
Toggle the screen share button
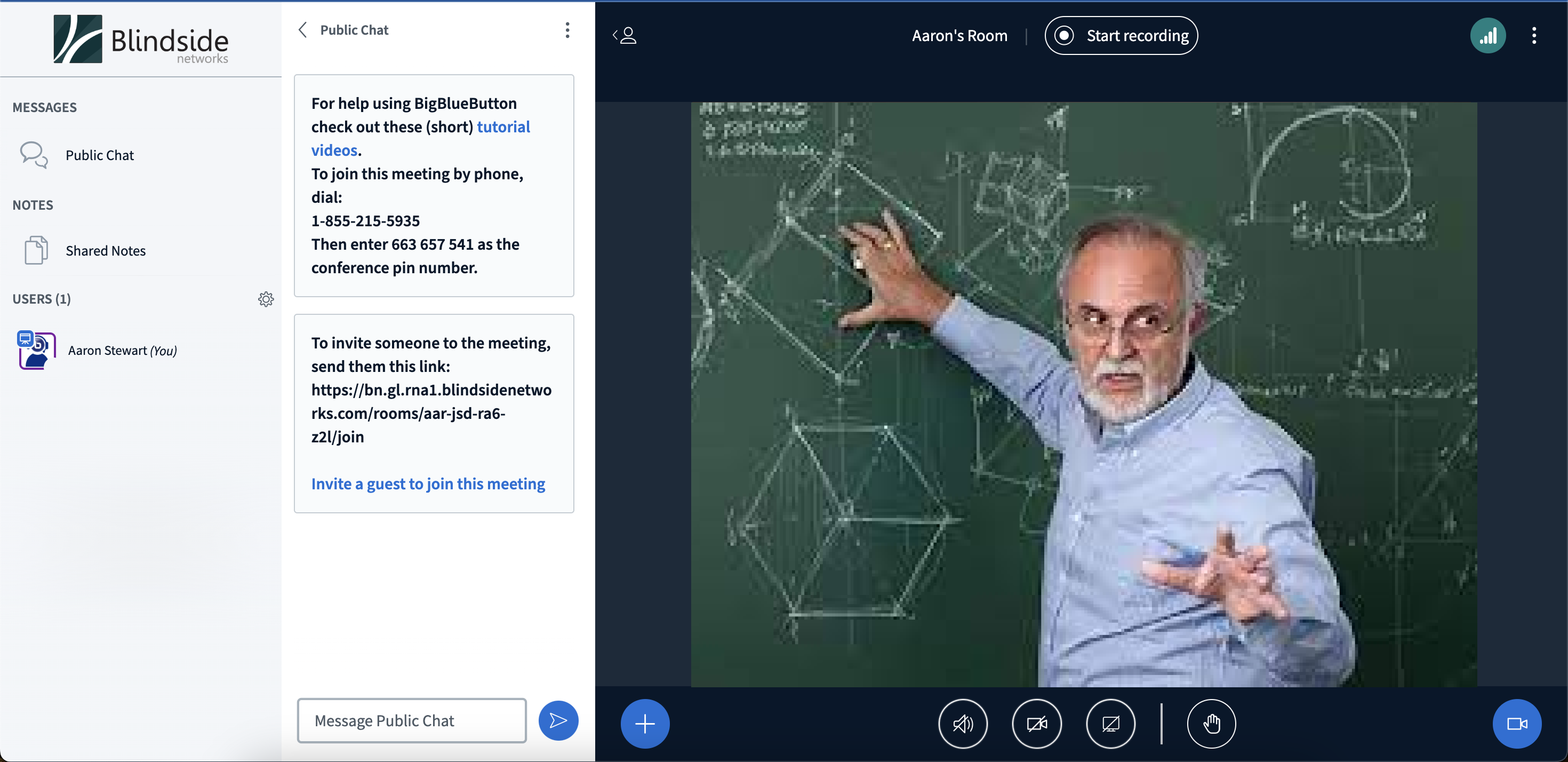[x=1110, y=724]
